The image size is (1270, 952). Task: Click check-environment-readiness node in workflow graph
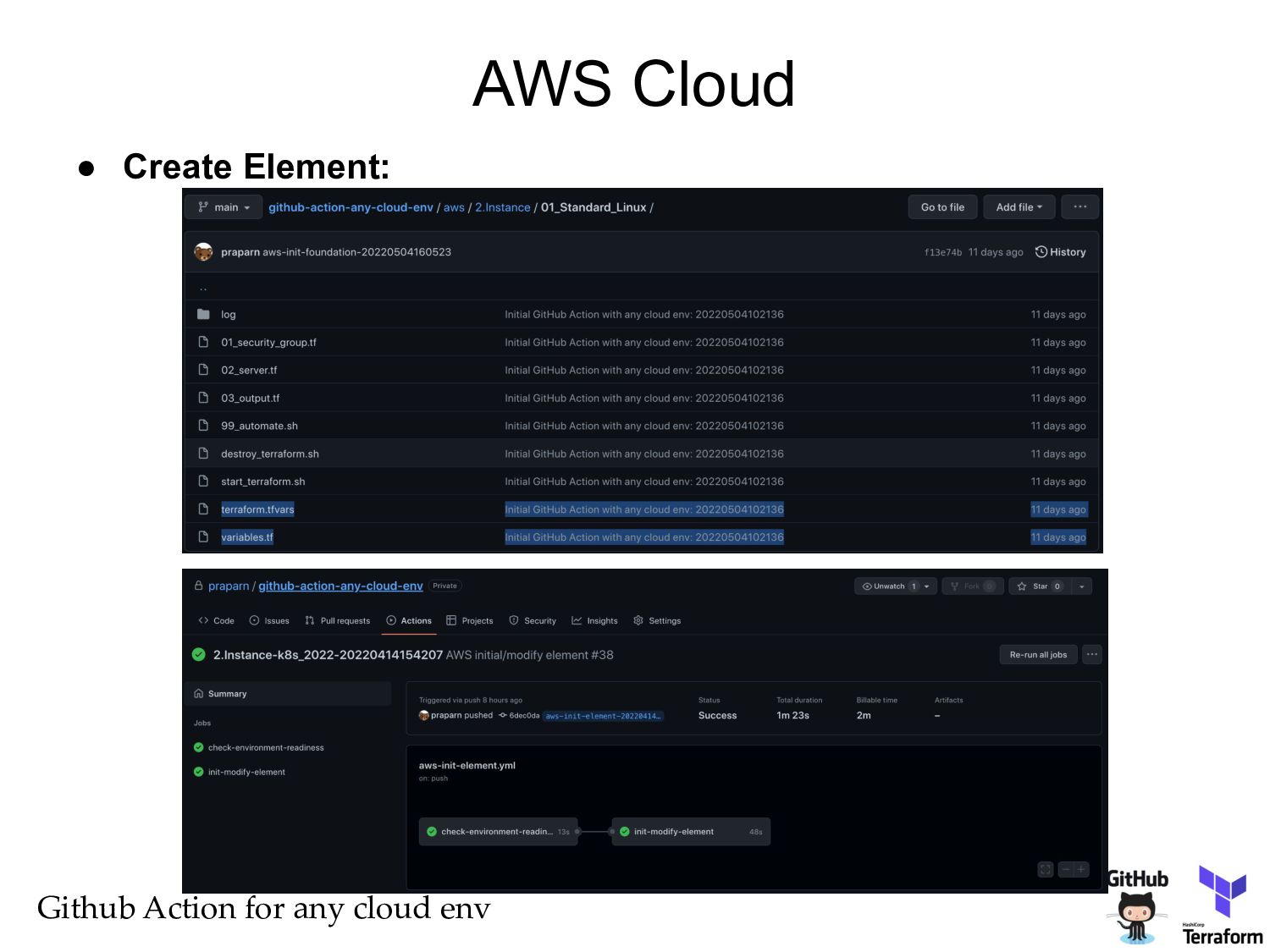[x=499, y=832]
